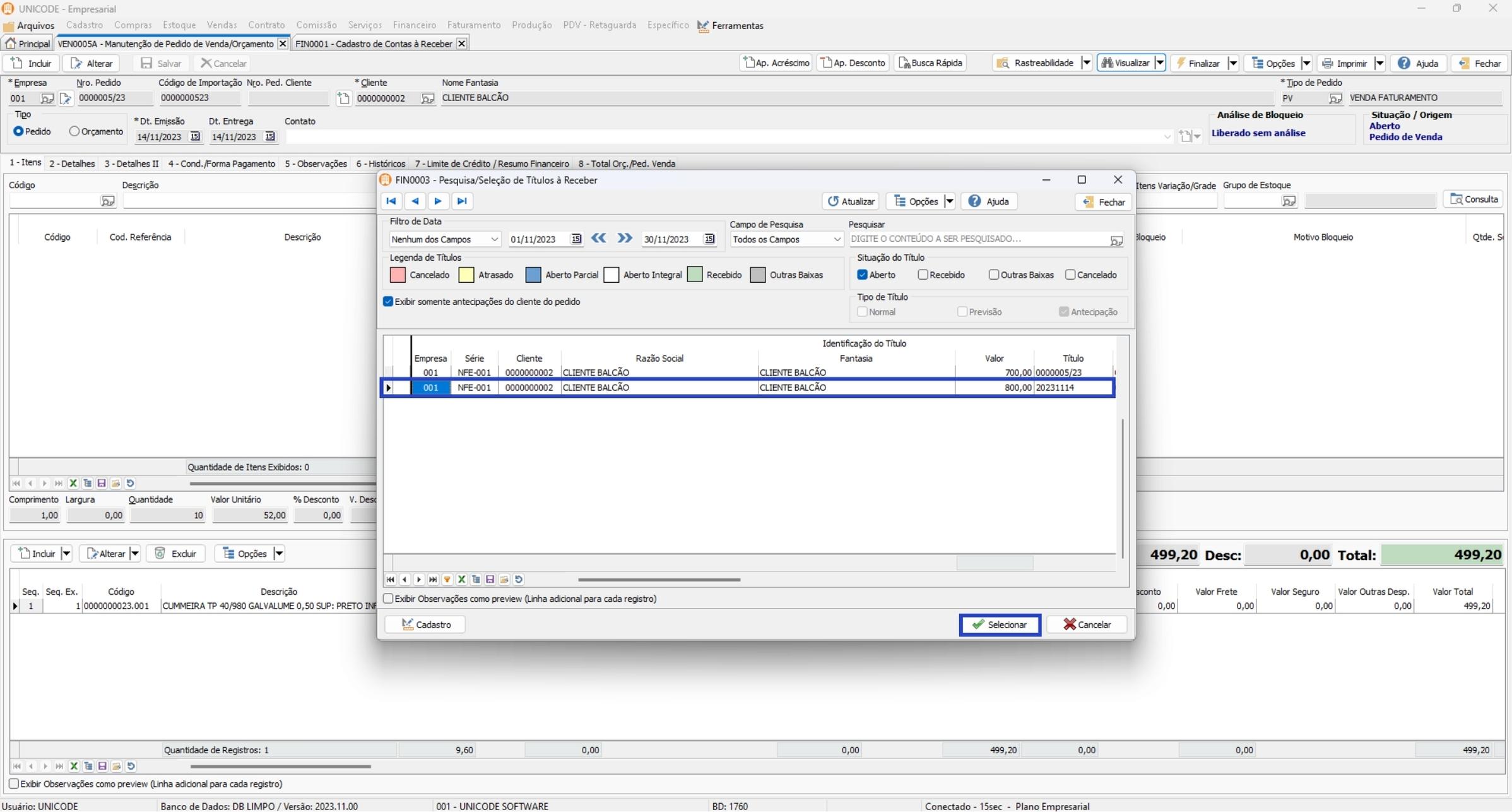Expand the Visualizar dropdown arrow
This screenshot has height=812, width=1512.
(x=1159, y=63)
